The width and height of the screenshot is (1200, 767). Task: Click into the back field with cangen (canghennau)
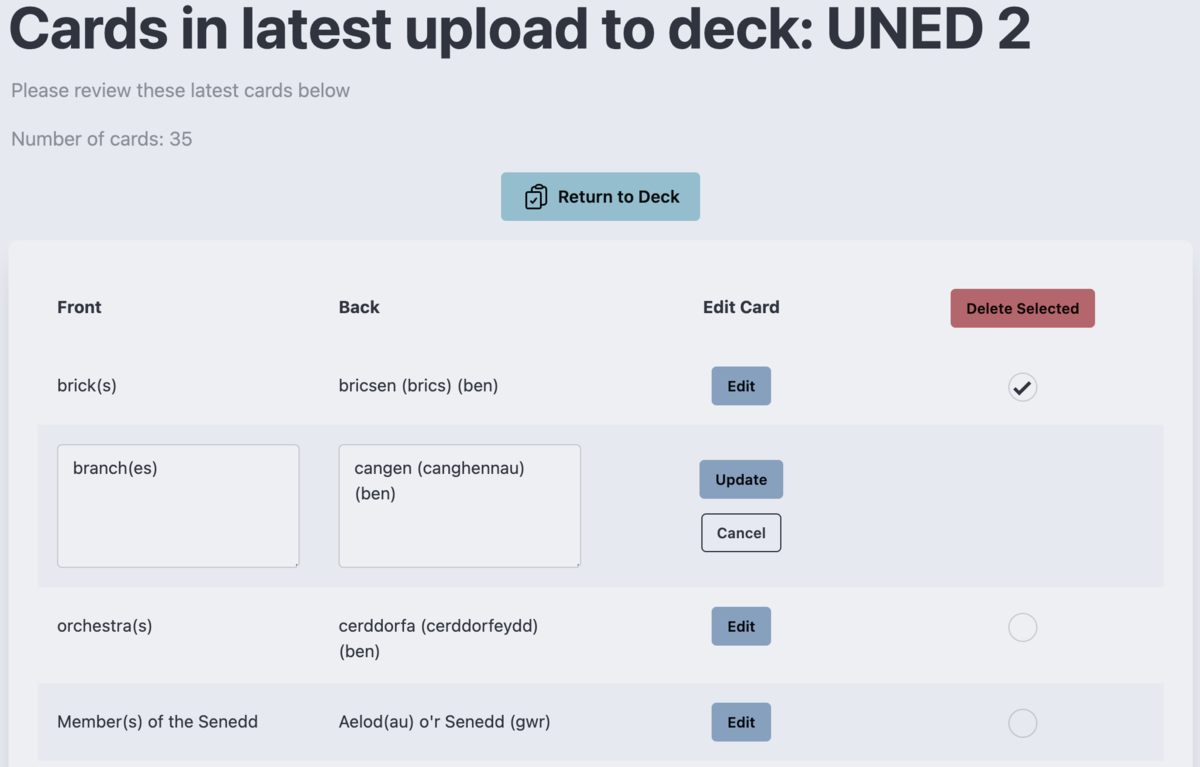459,506
